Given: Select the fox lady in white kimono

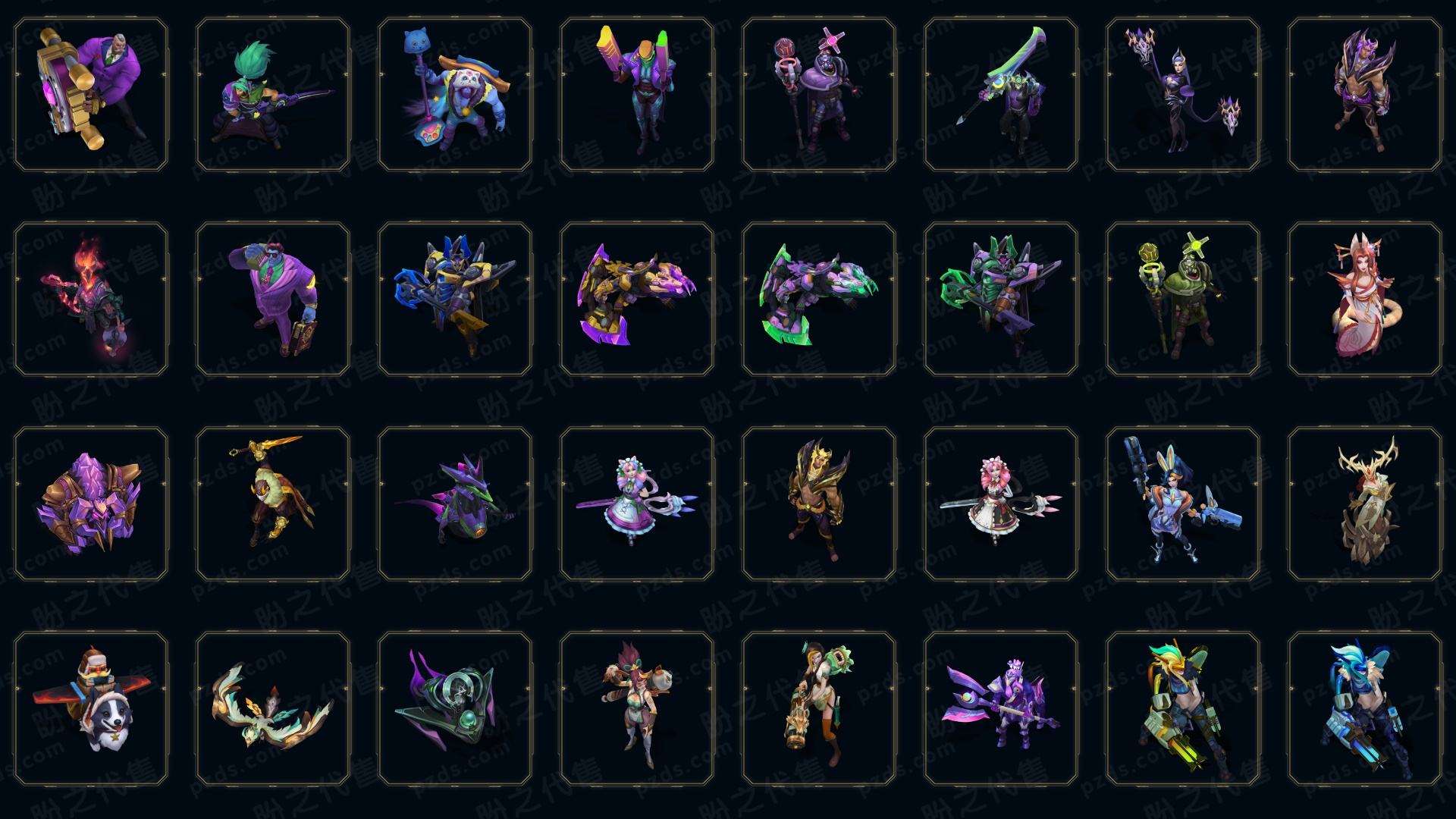Looking at the screenshot, I should (x=1365, y=299).
